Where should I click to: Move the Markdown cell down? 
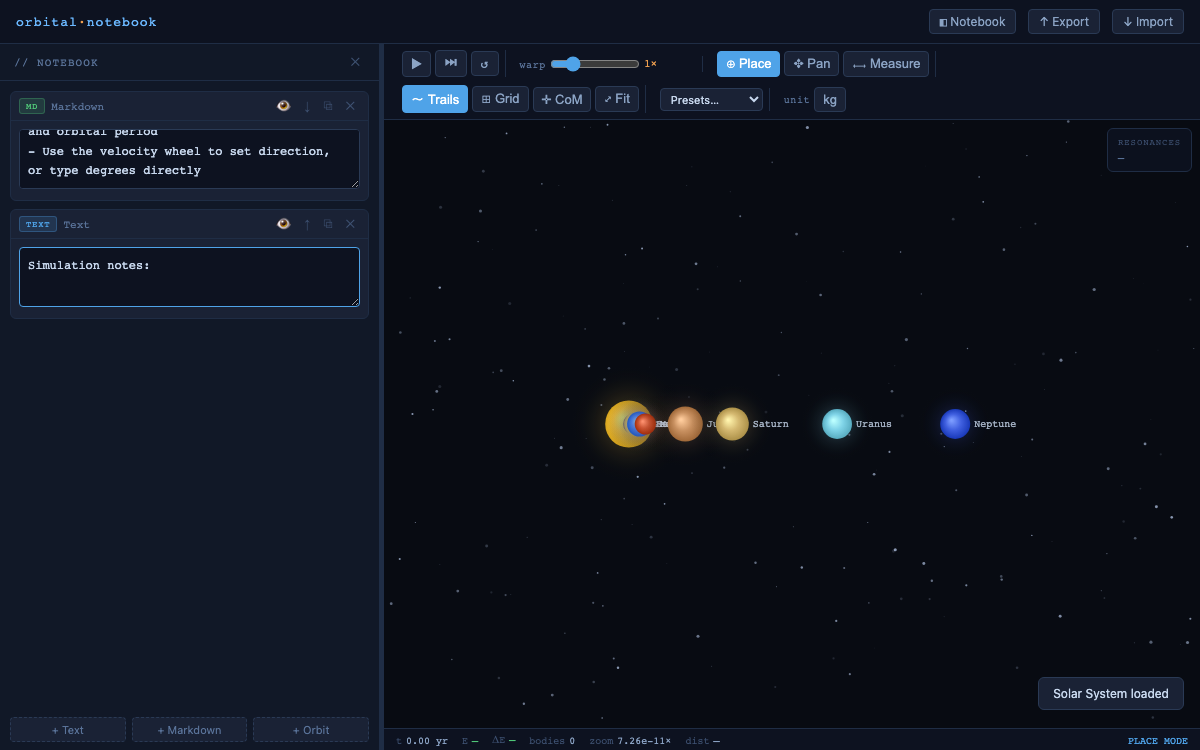307,106
